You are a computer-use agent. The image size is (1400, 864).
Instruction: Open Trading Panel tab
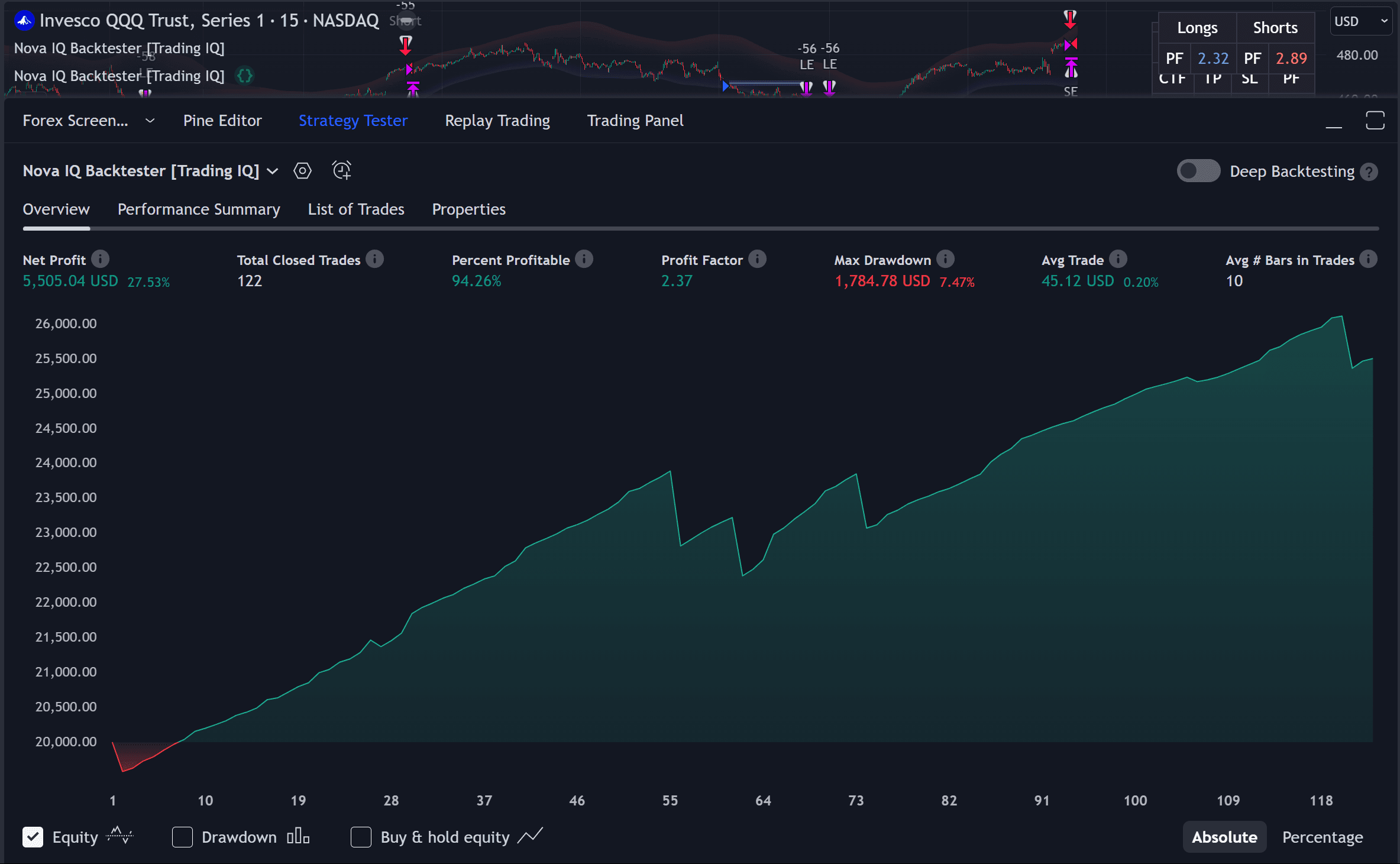[x=635, y=121]
